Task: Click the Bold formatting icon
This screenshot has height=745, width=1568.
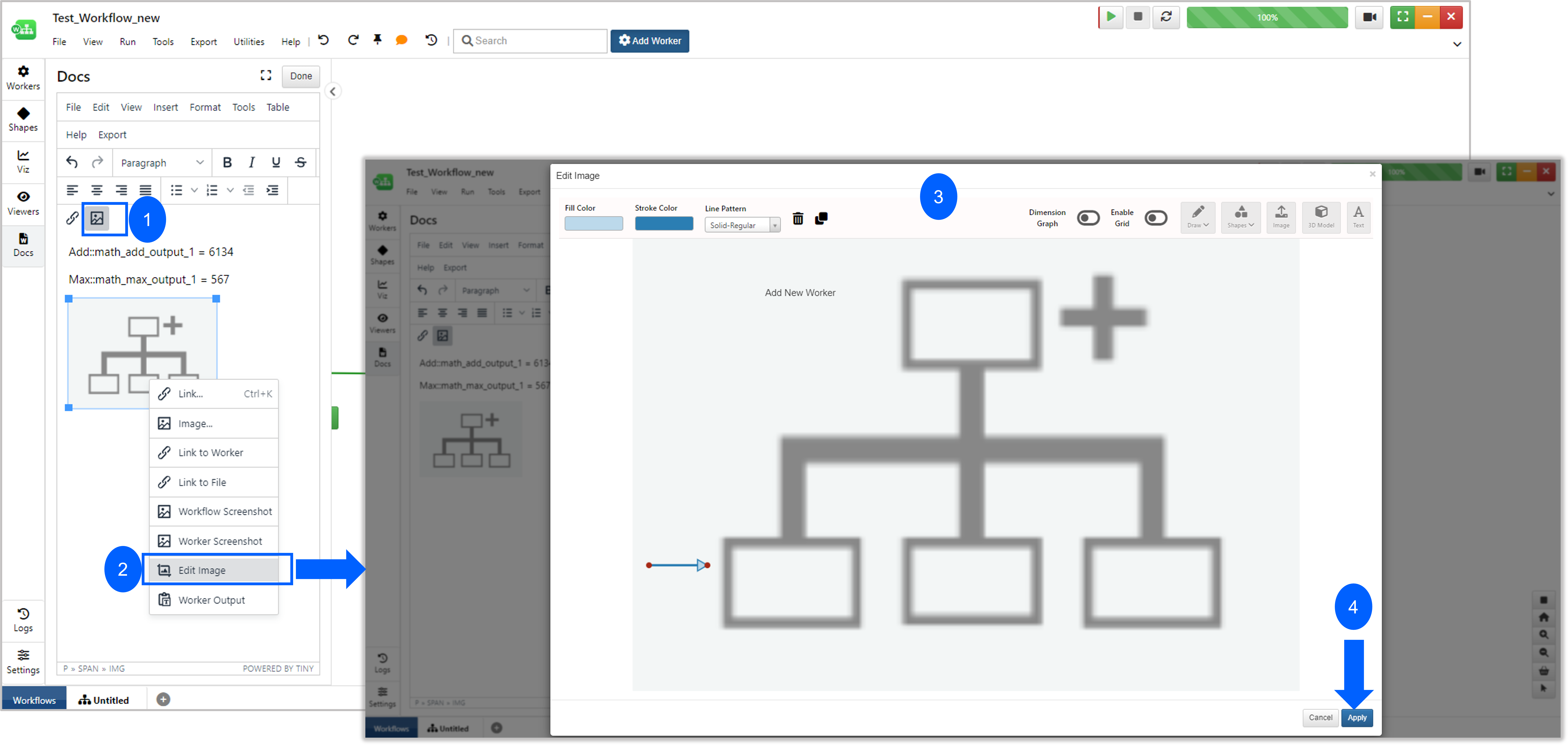Action: pyautogui.click(x=227, y=163)
